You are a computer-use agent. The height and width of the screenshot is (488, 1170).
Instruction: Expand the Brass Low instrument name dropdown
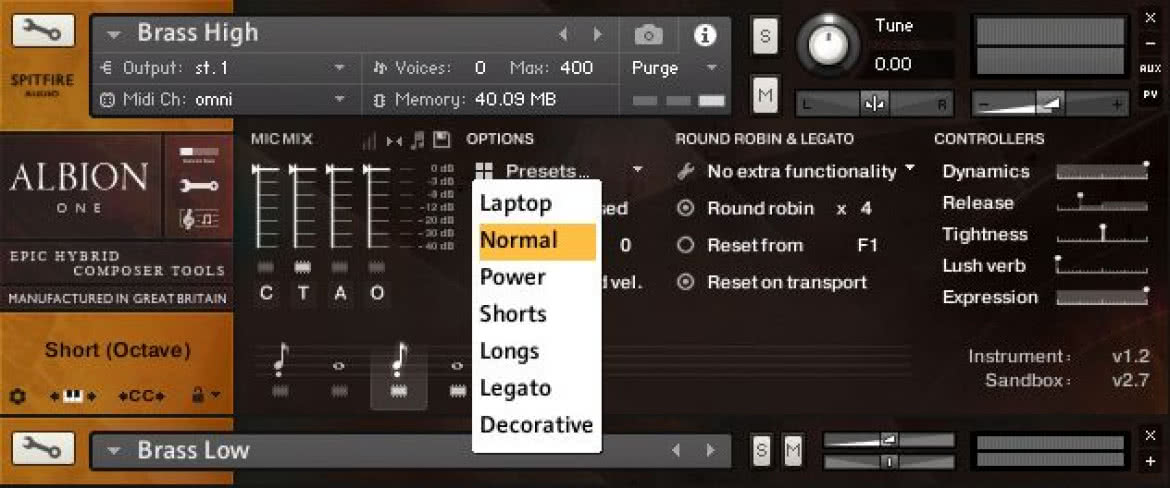coord(113,451)
